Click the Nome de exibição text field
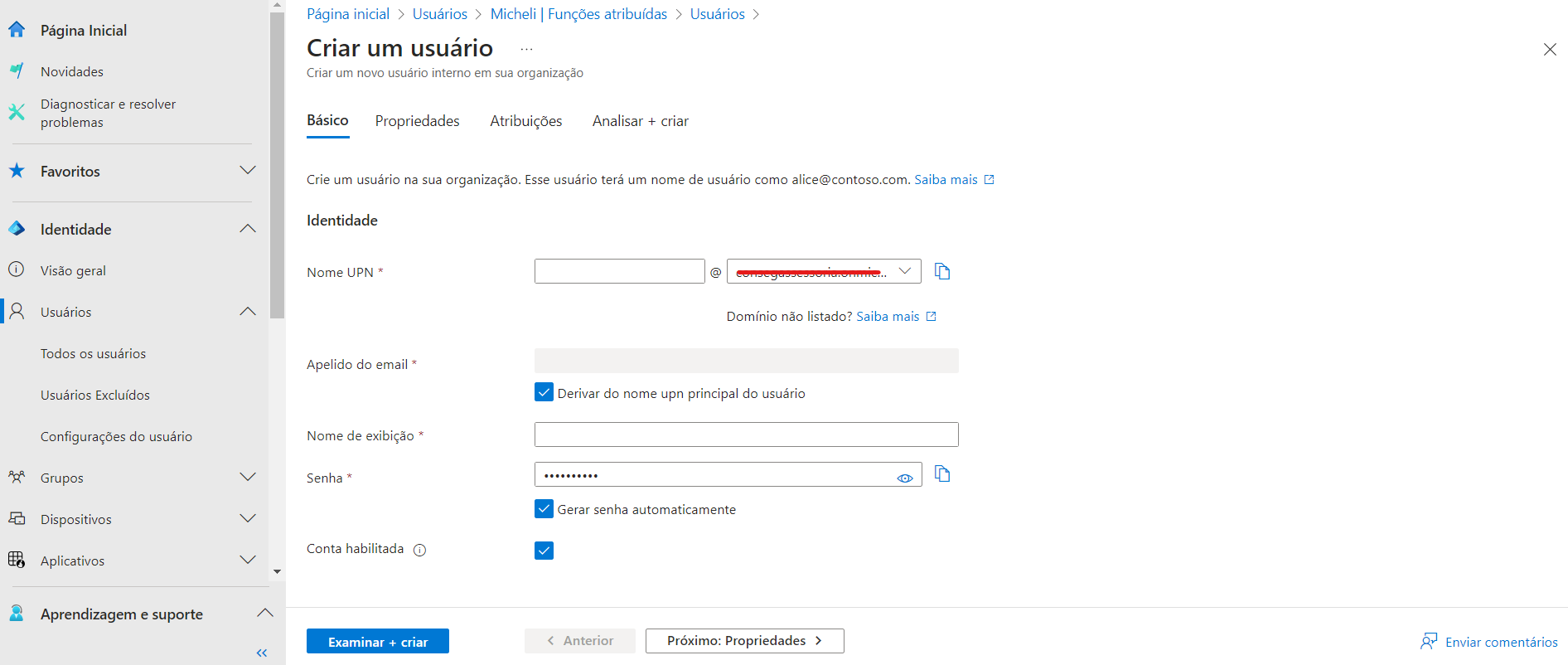Screen dimensions: 1568x665 746,434
